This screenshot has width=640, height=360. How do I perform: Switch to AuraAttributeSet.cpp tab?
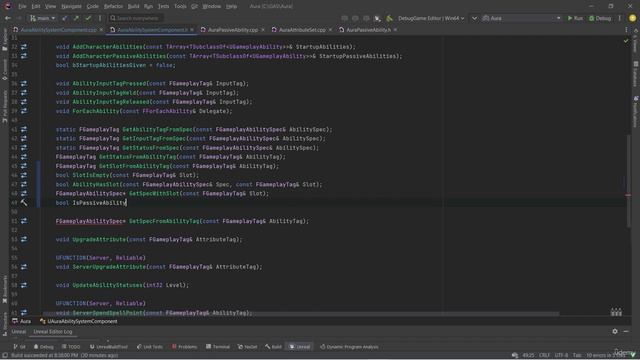click(302, 30)
